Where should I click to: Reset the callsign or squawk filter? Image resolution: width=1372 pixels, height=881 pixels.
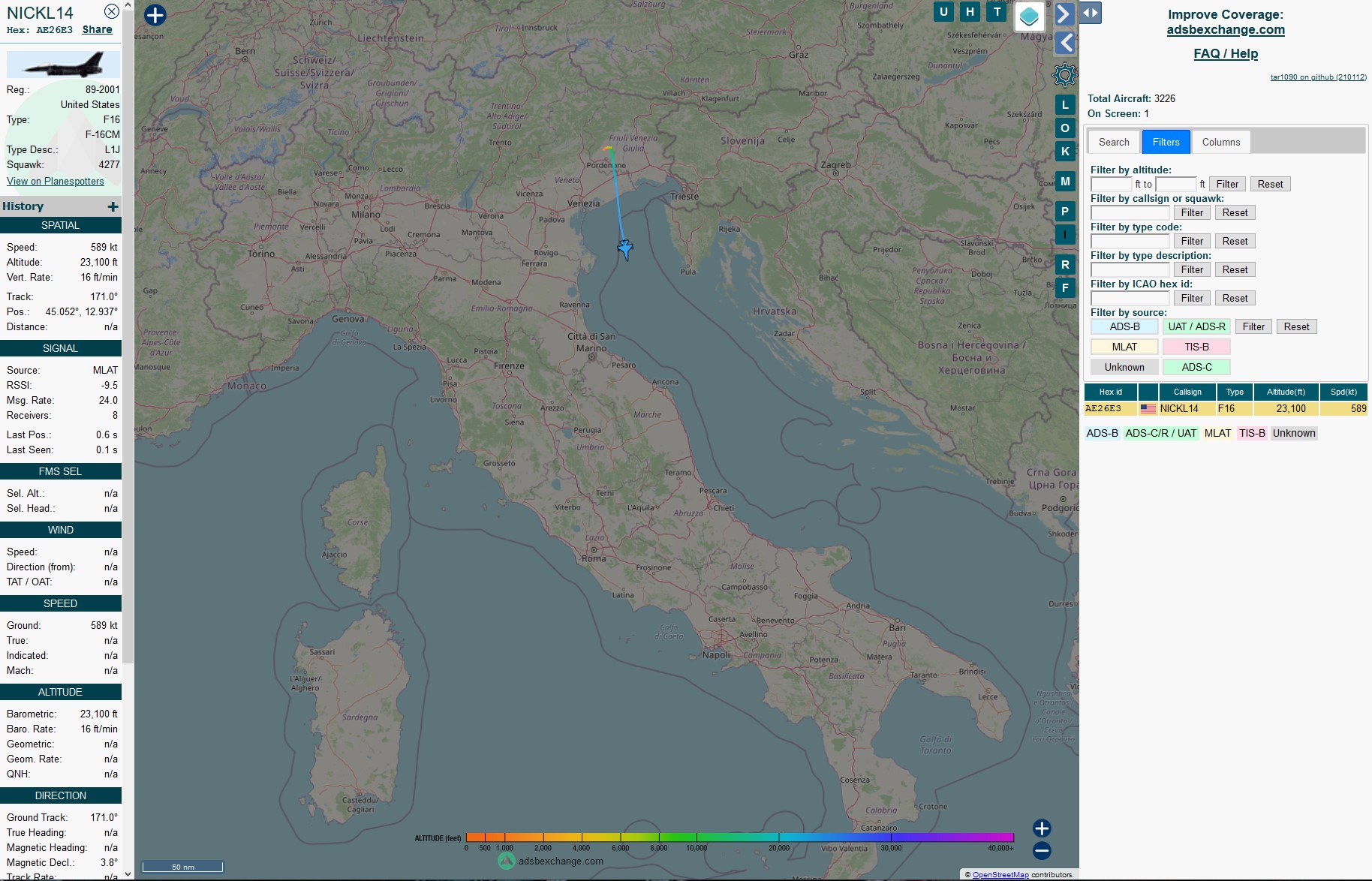pyautogui.click(x=1235, y=212)
